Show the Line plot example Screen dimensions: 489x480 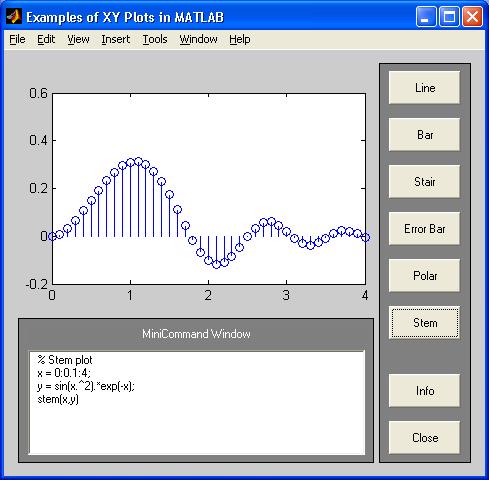click(x=424, y=88)
